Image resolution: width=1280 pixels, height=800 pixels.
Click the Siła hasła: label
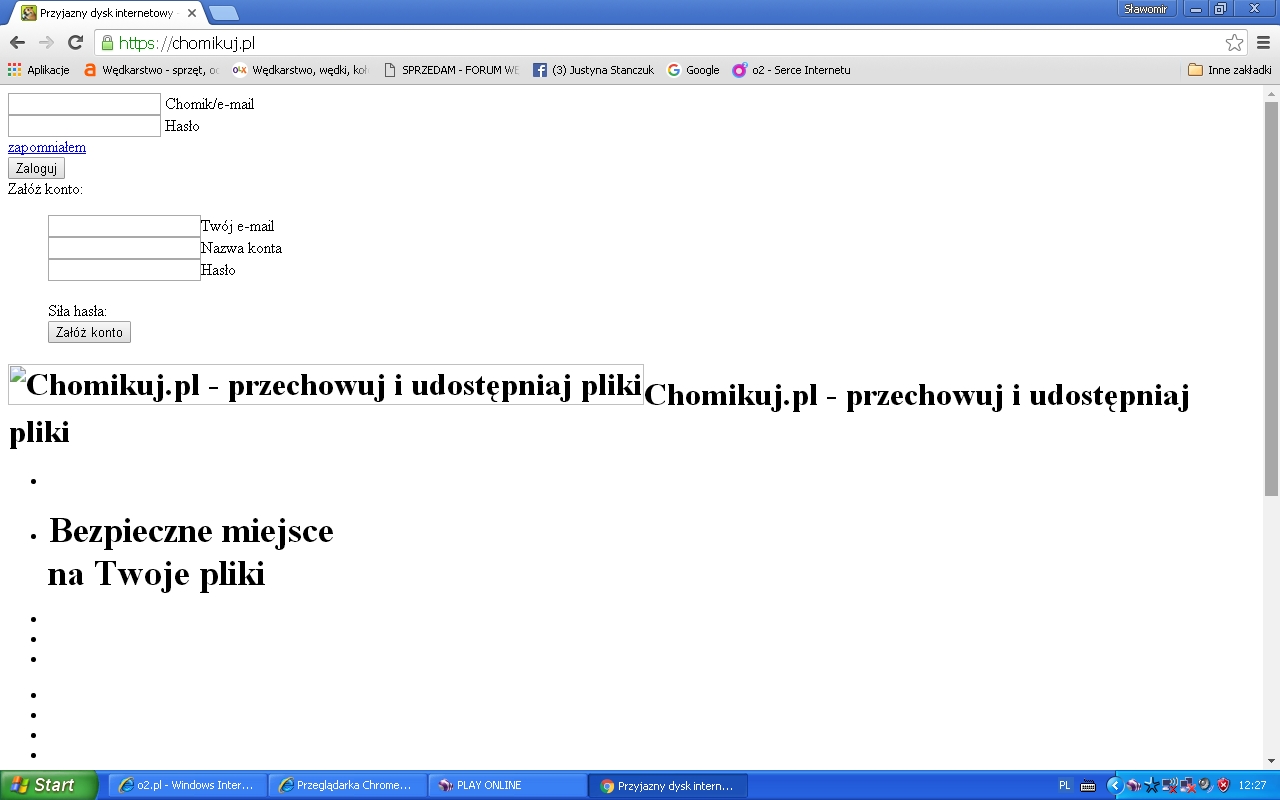77,311
